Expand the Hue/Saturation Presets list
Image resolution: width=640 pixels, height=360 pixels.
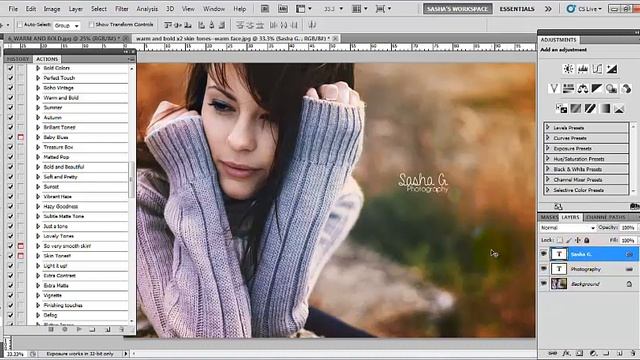click(548, 159)
